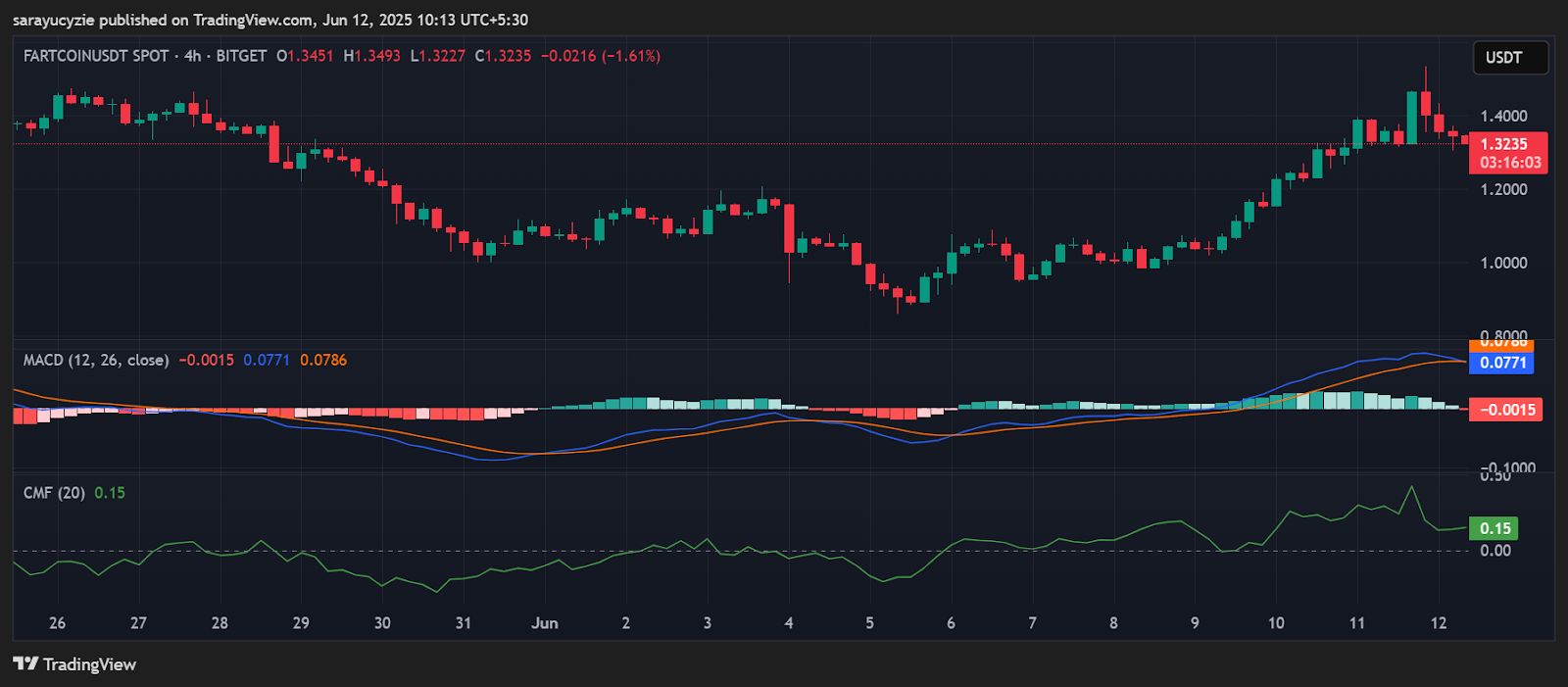This screenshot has height=687, width=1568.
Task: Click date 4 on the time axis
Action: [x=788, y=623]
